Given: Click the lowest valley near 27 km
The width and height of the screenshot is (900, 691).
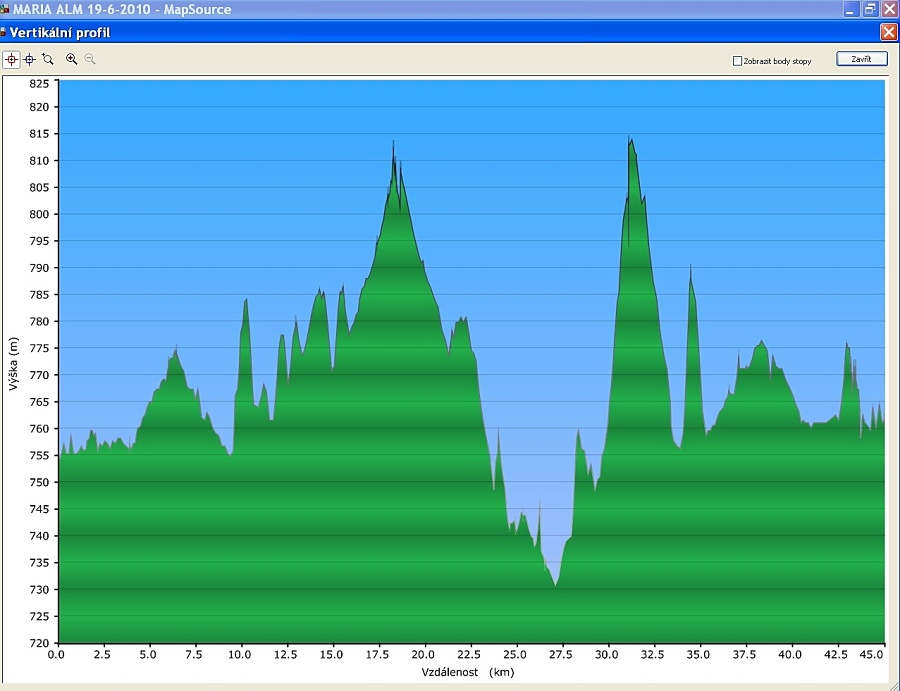Looking at the screenshot, I should point(555,583).
